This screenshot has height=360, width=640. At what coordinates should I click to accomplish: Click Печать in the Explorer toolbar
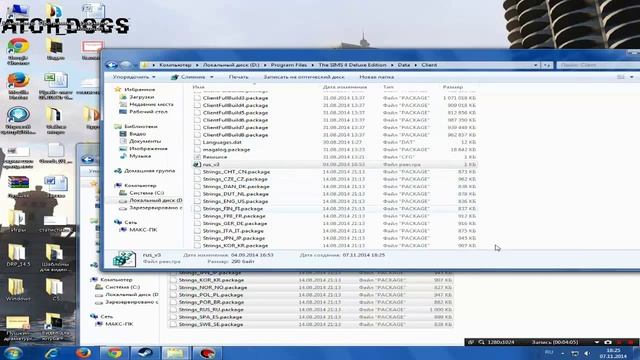click(x=238, y=77)
